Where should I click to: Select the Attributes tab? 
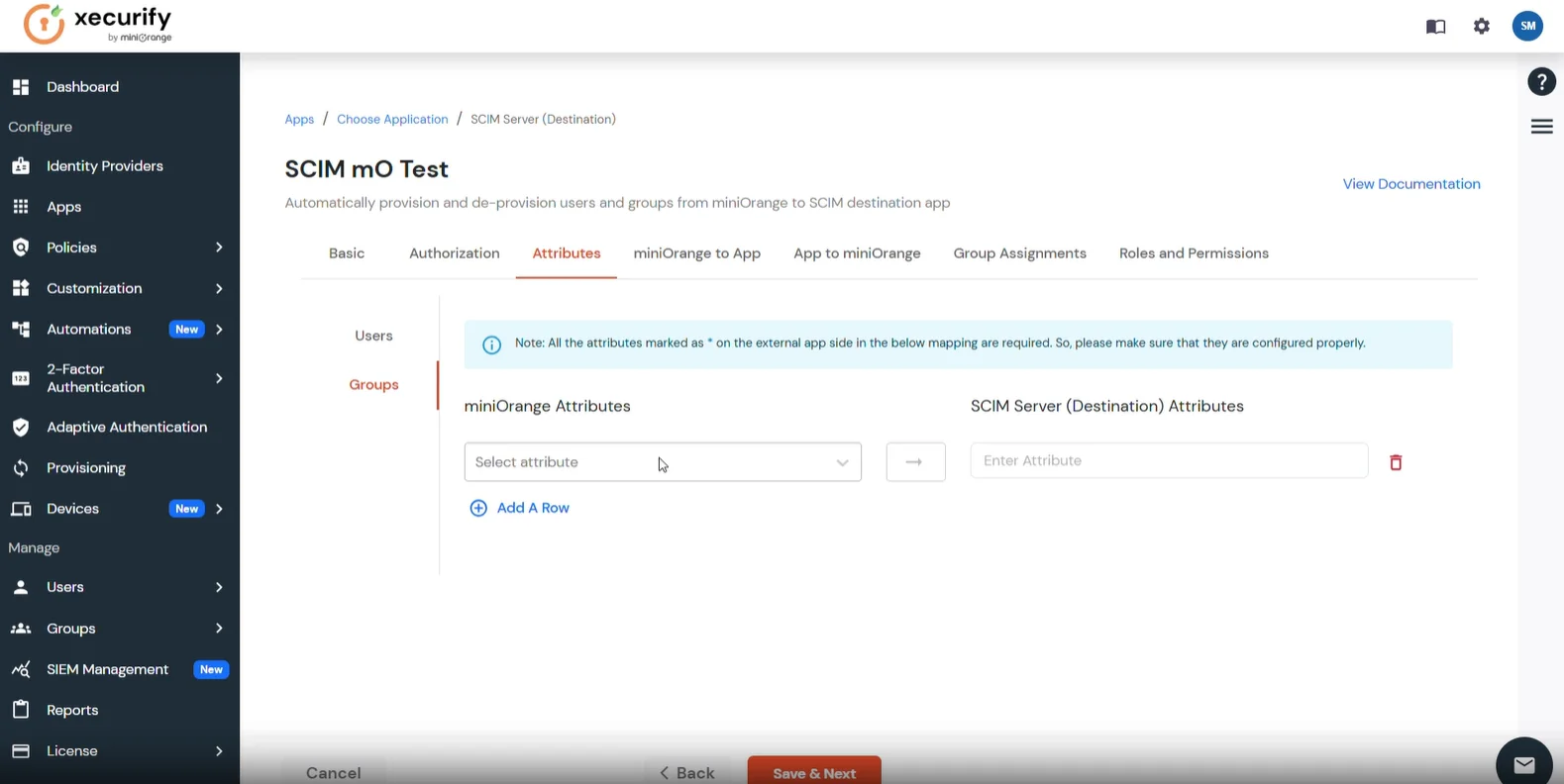(x=567, y=253)
